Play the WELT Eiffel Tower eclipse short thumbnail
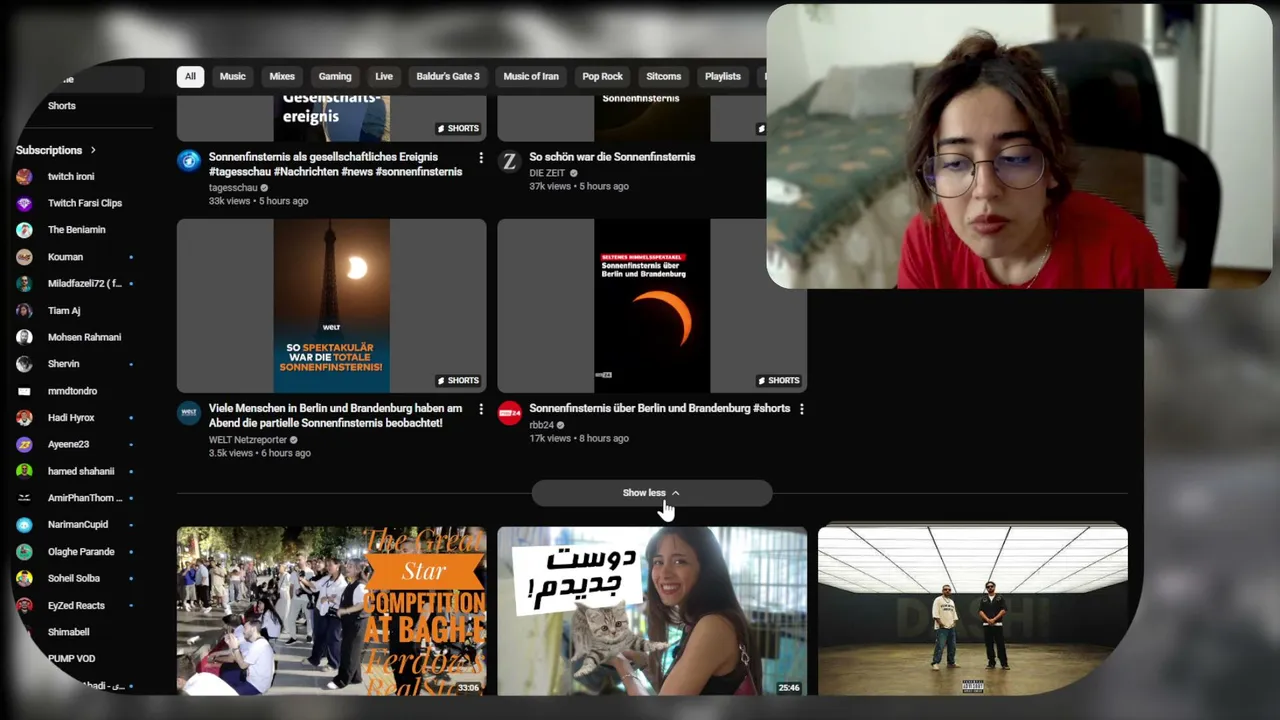The width and height of the screenshot is (1280, 720). click(x=332, y=306)
